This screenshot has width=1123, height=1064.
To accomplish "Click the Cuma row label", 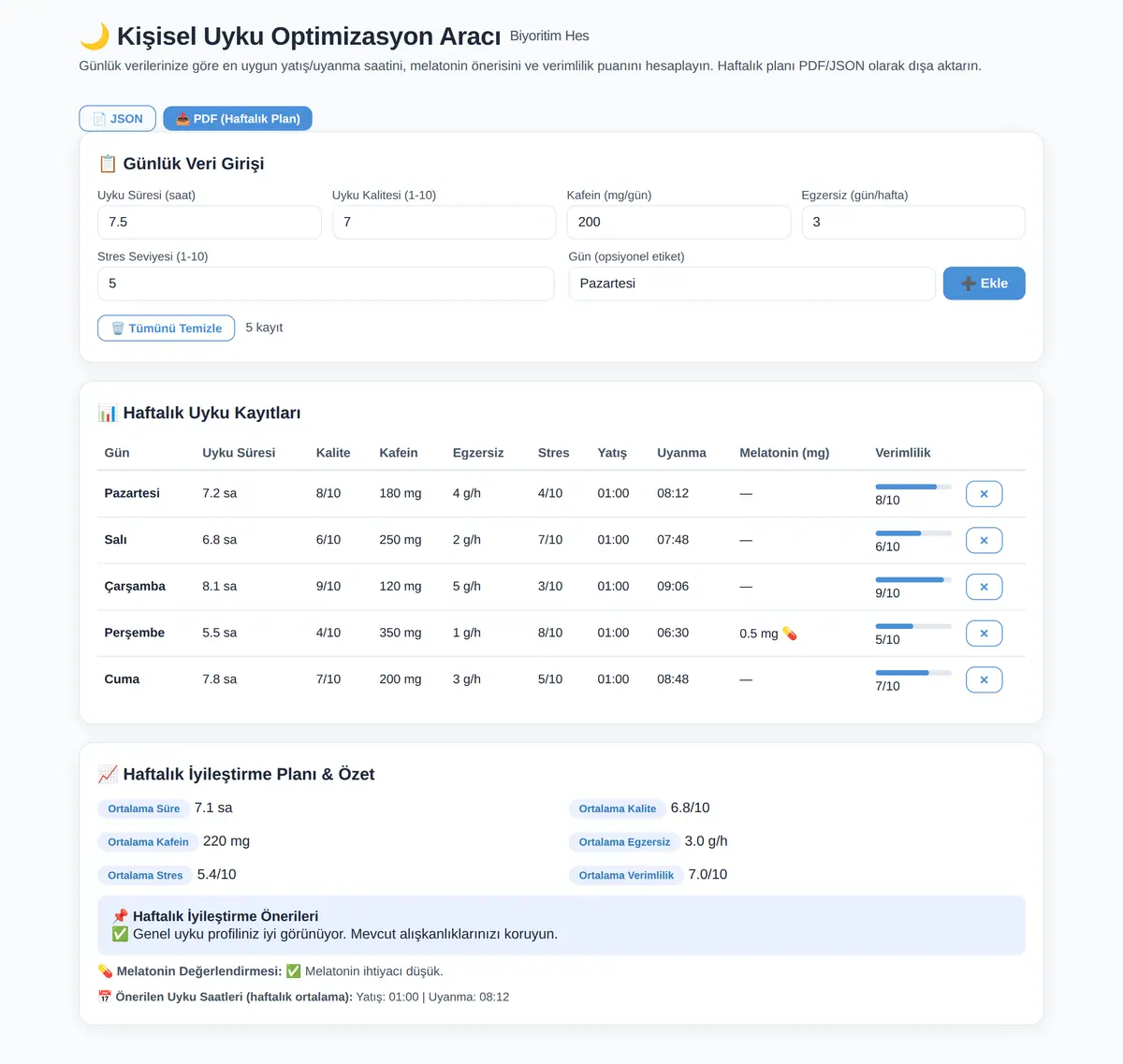I will (122, 679).
